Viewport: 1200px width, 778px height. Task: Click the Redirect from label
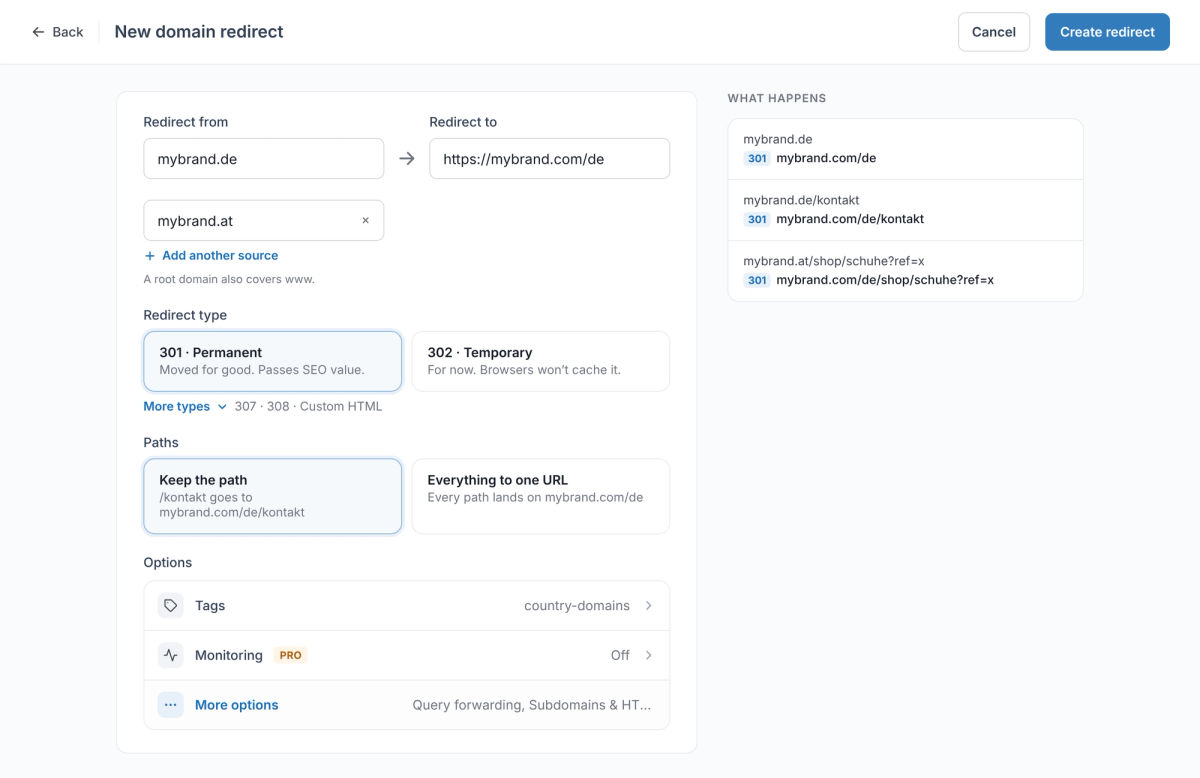[186, 122]
